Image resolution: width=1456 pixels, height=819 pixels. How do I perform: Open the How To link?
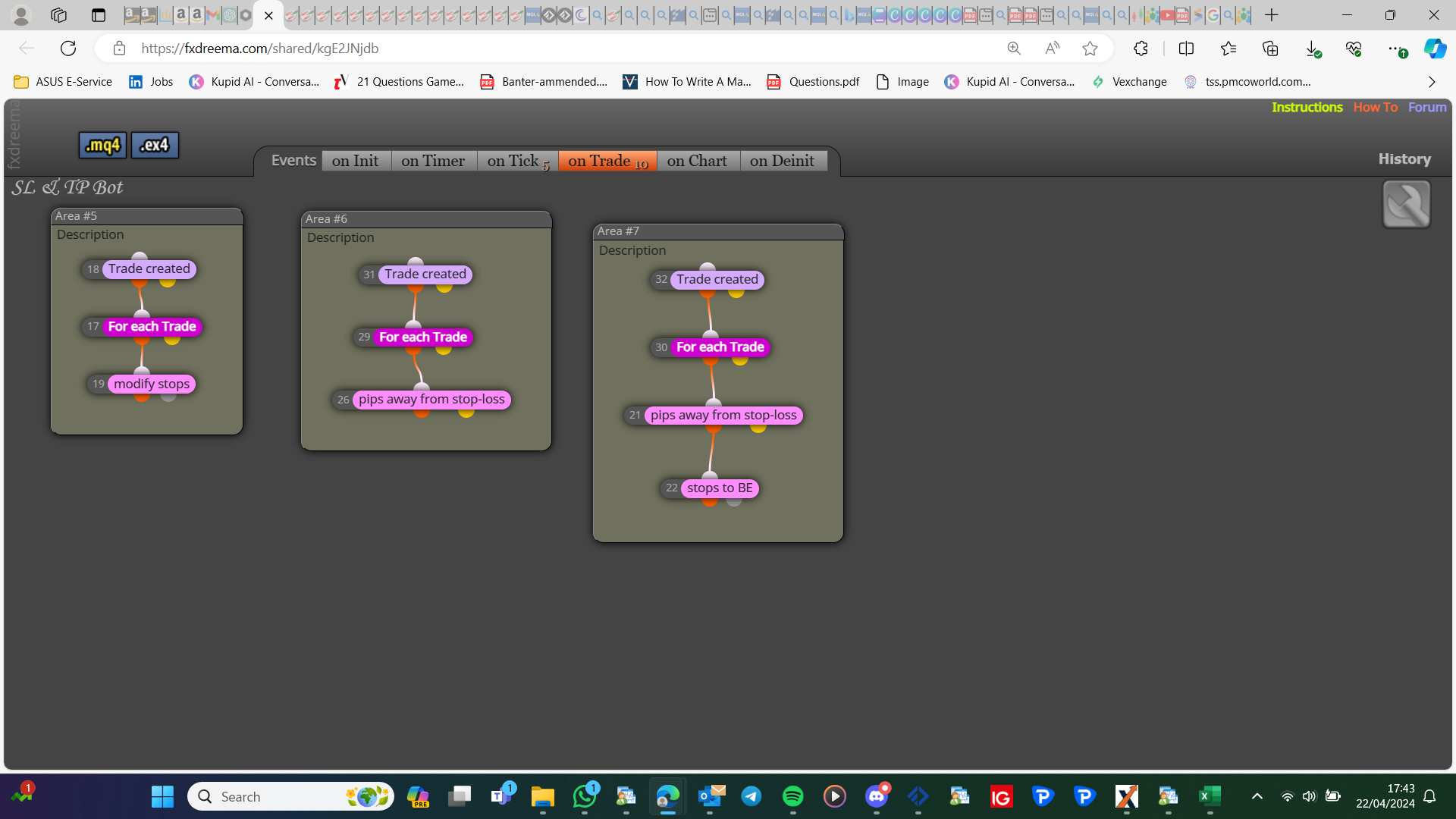(1375, 108)
